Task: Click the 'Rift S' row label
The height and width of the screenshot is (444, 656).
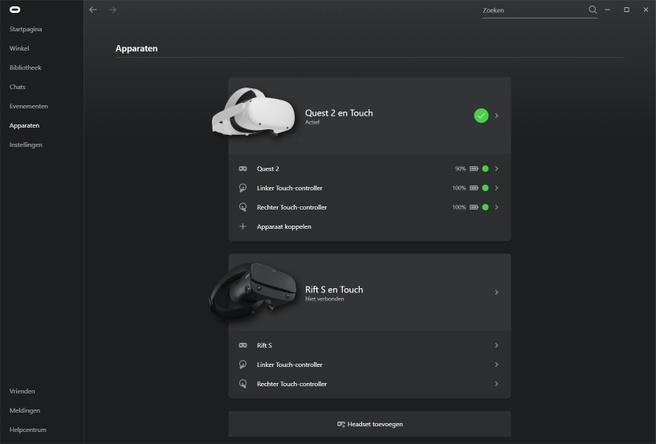Action: [264, 345]
